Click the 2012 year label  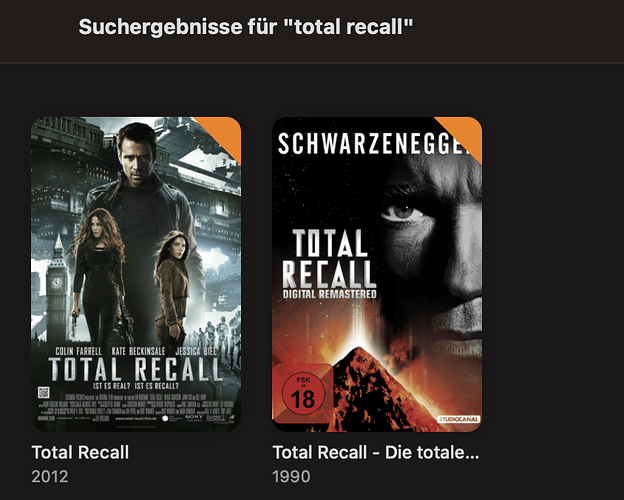[50, 477]
